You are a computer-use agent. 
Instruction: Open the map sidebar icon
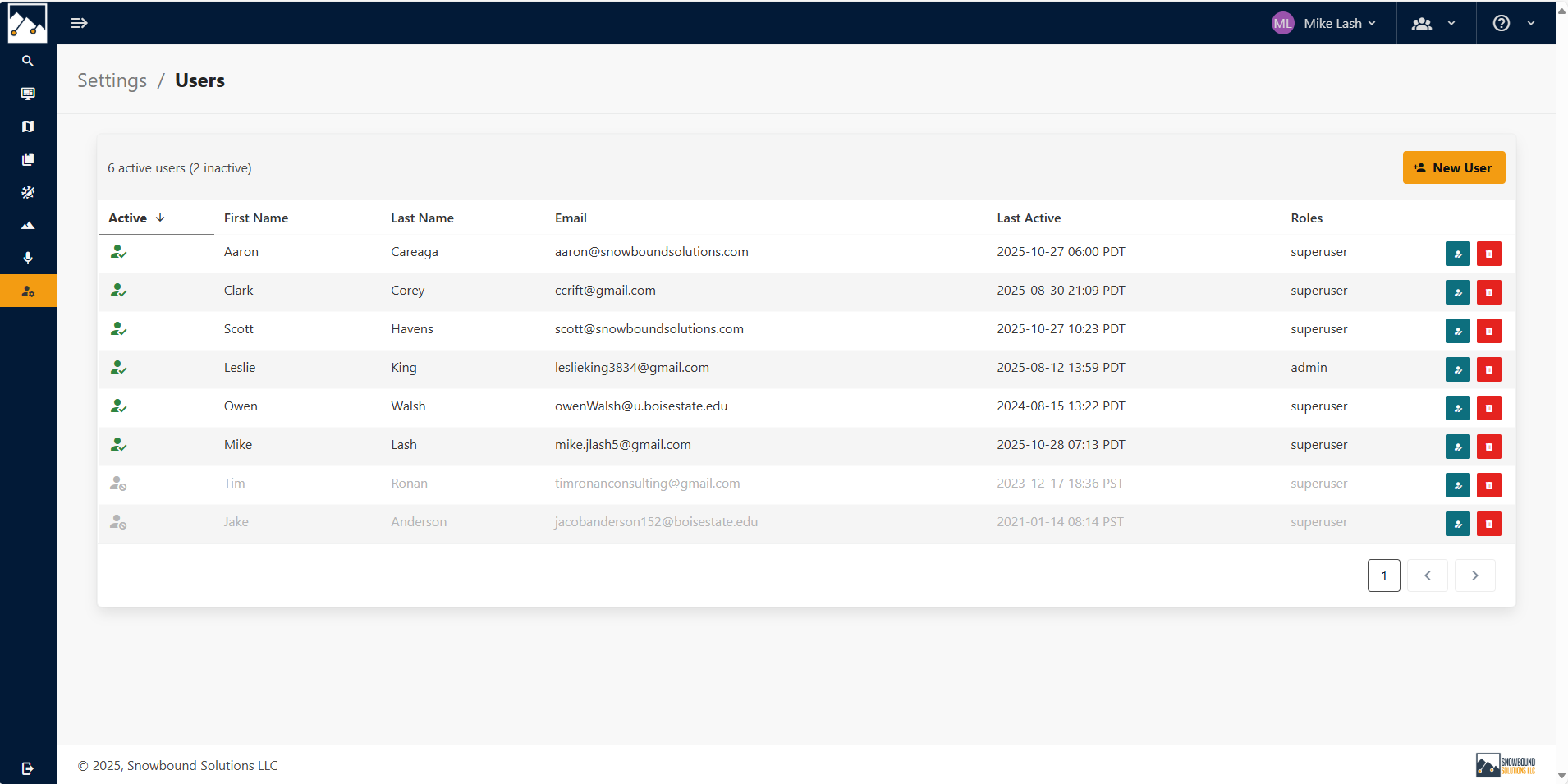[28, 126]
